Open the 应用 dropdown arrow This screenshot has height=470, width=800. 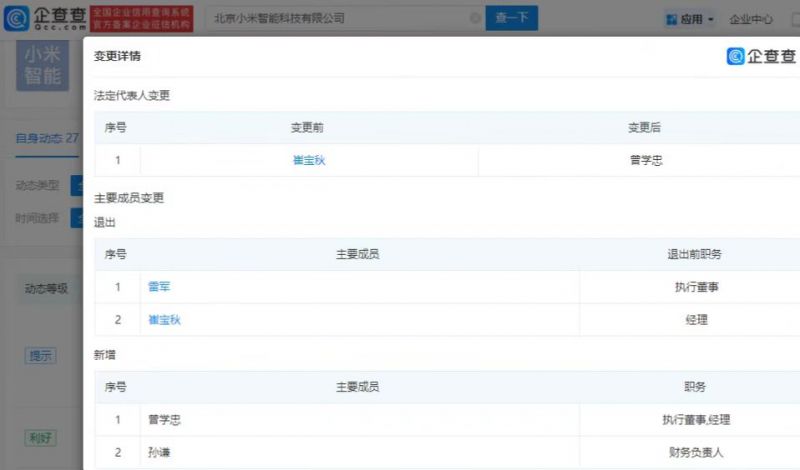pyautogui.click(x=711, y=20)
